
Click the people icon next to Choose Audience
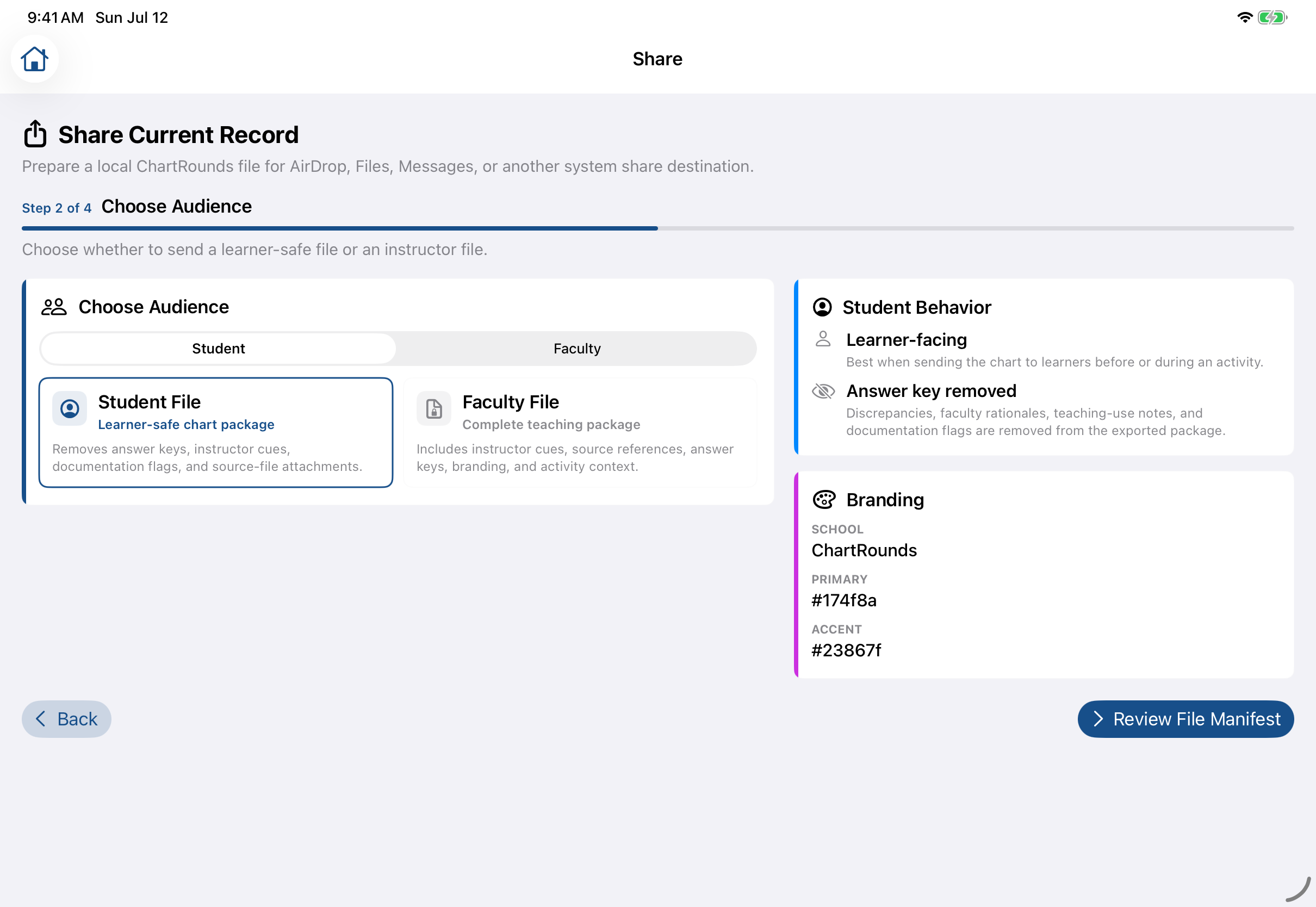(54, 307)
